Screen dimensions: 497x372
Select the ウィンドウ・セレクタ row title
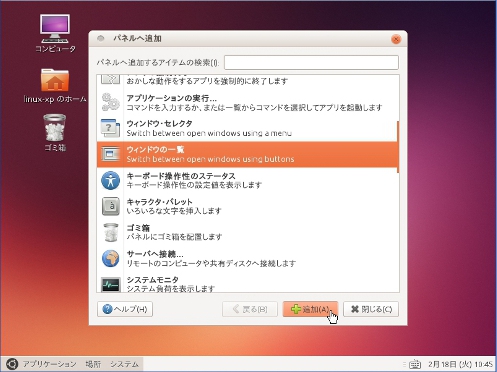click(x=159, y=124)
